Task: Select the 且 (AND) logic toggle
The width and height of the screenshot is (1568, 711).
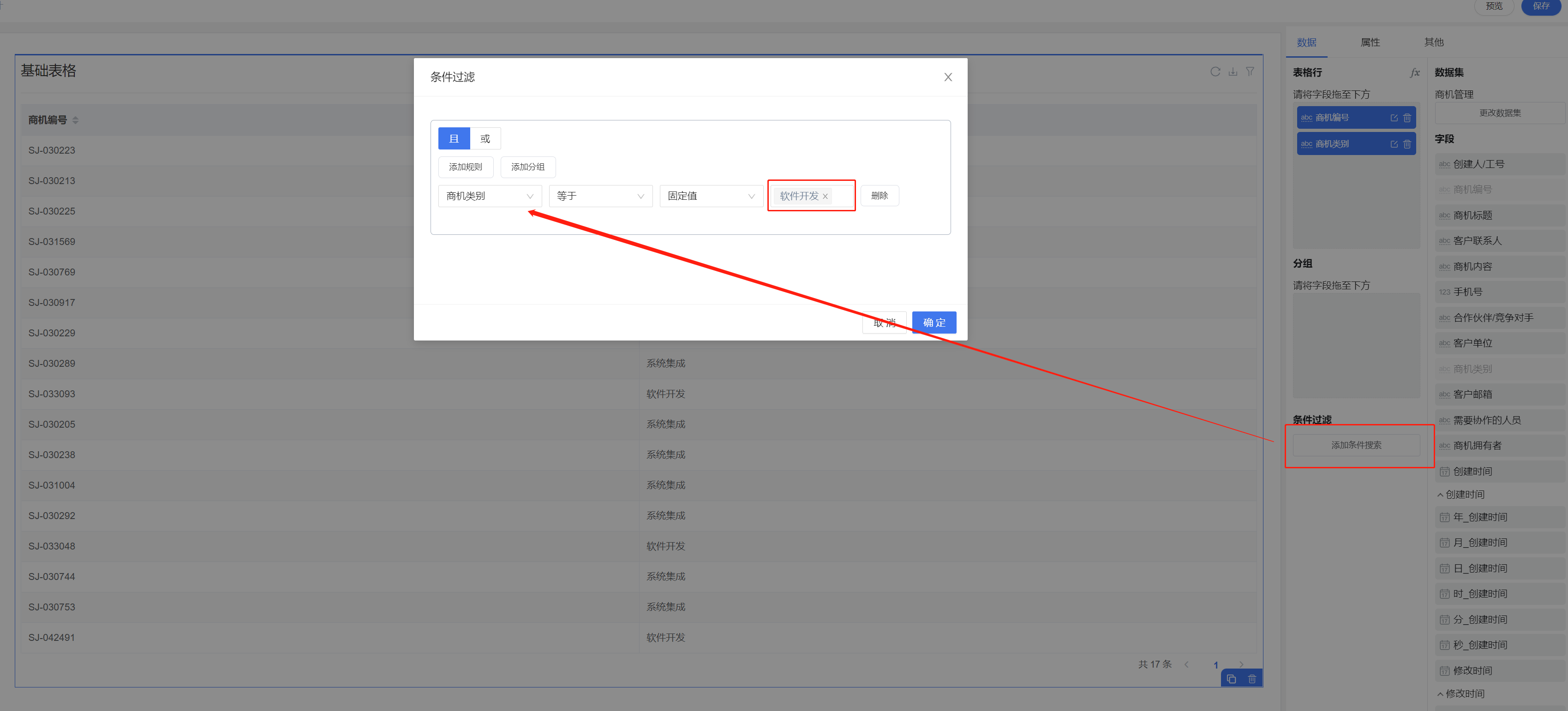Action: (454, 139)
